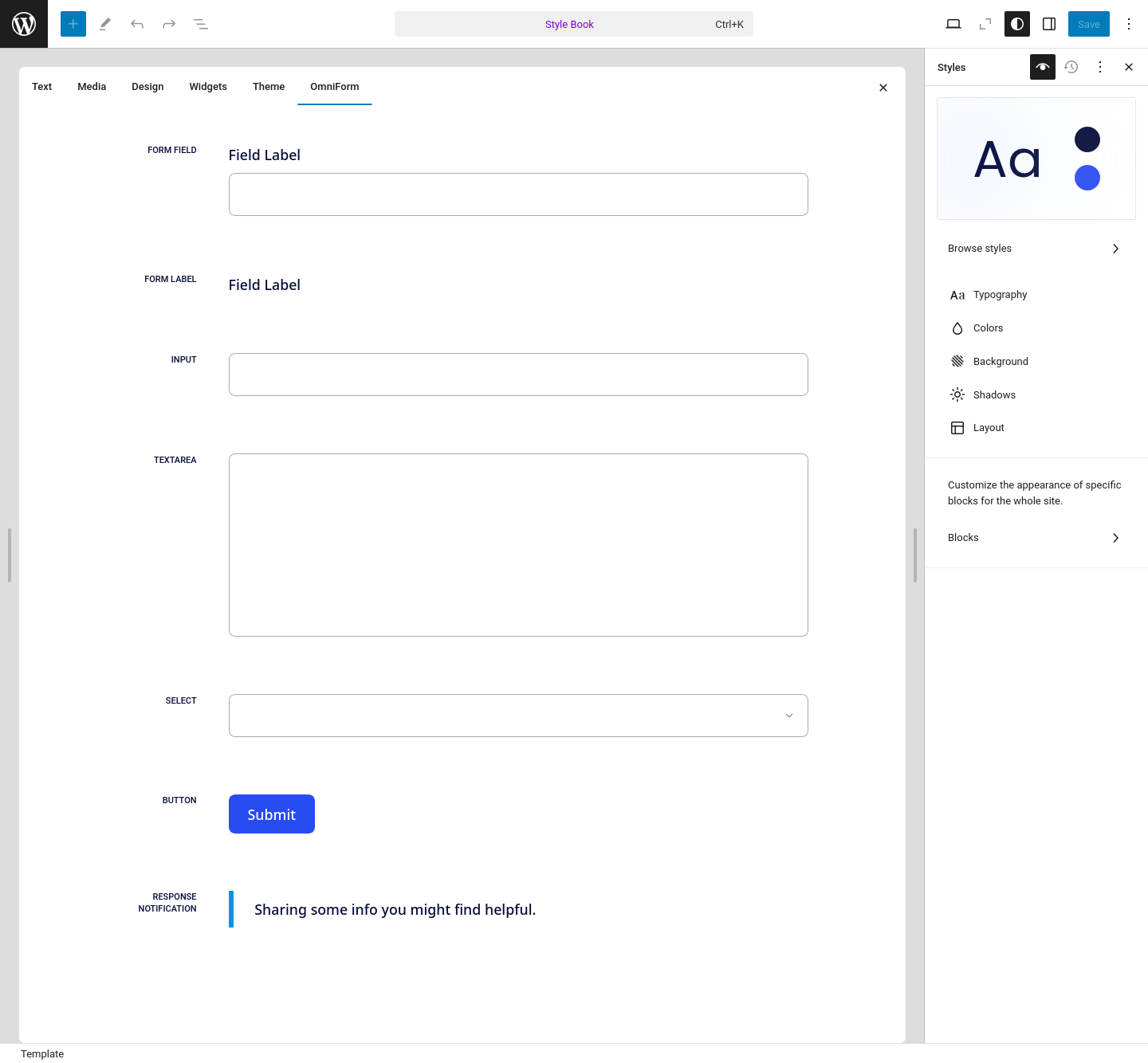Switch to the Widgets tab
This screenshot has width=1148, height=1063.
click(x=207, y=87)
